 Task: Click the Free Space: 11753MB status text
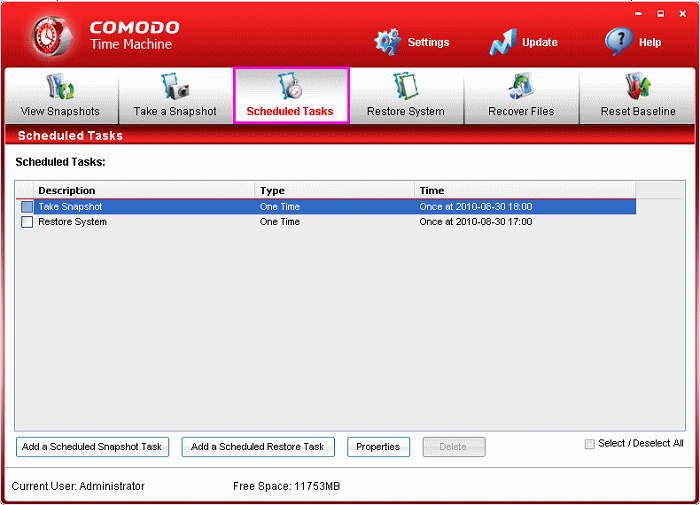tap(286, 486)
